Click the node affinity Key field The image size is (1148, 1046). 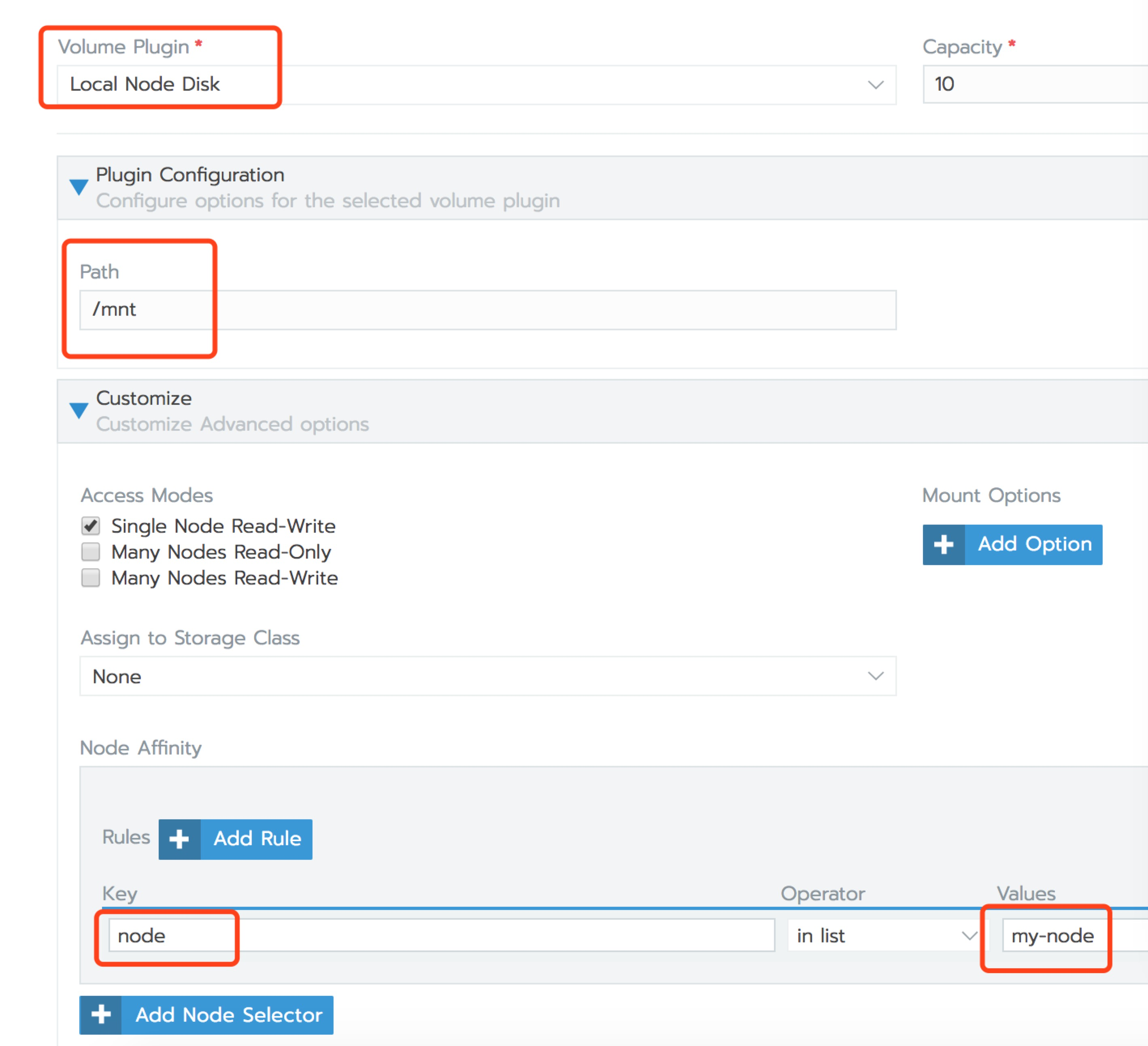coord(441,935)
